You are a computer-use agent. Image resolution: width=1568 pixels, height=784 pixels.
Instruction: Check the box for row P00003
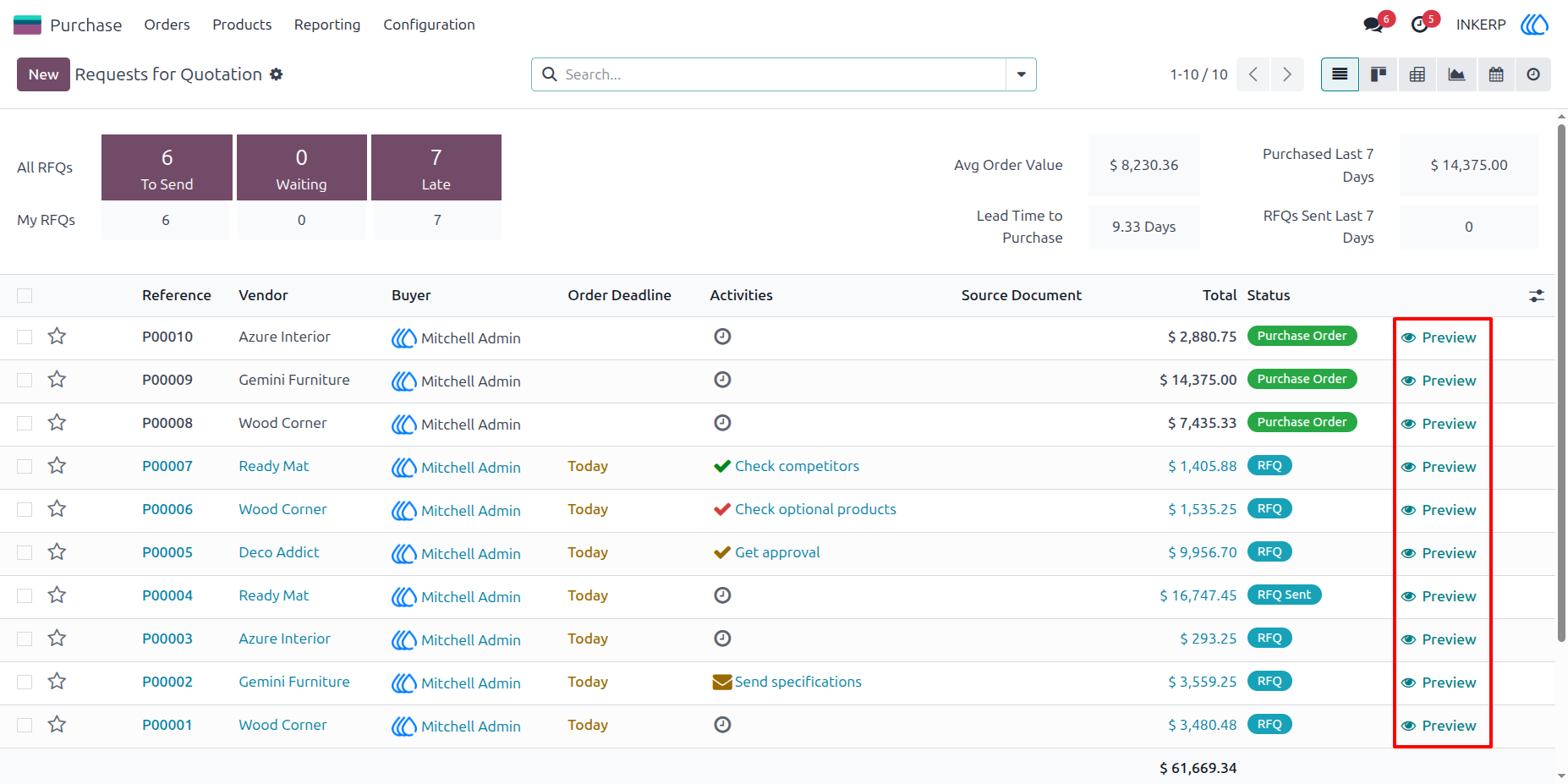pos(25,639)
